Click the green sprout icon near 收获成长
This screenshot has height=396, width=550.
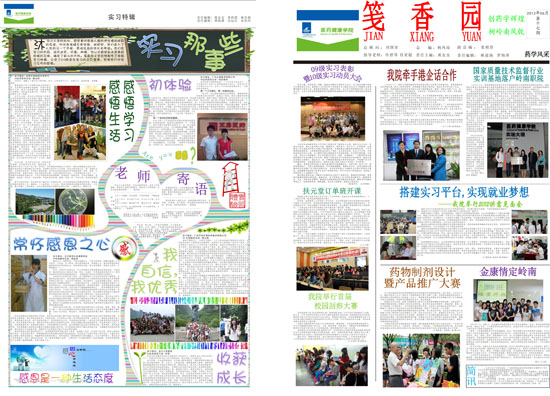[x=140, y=367]
